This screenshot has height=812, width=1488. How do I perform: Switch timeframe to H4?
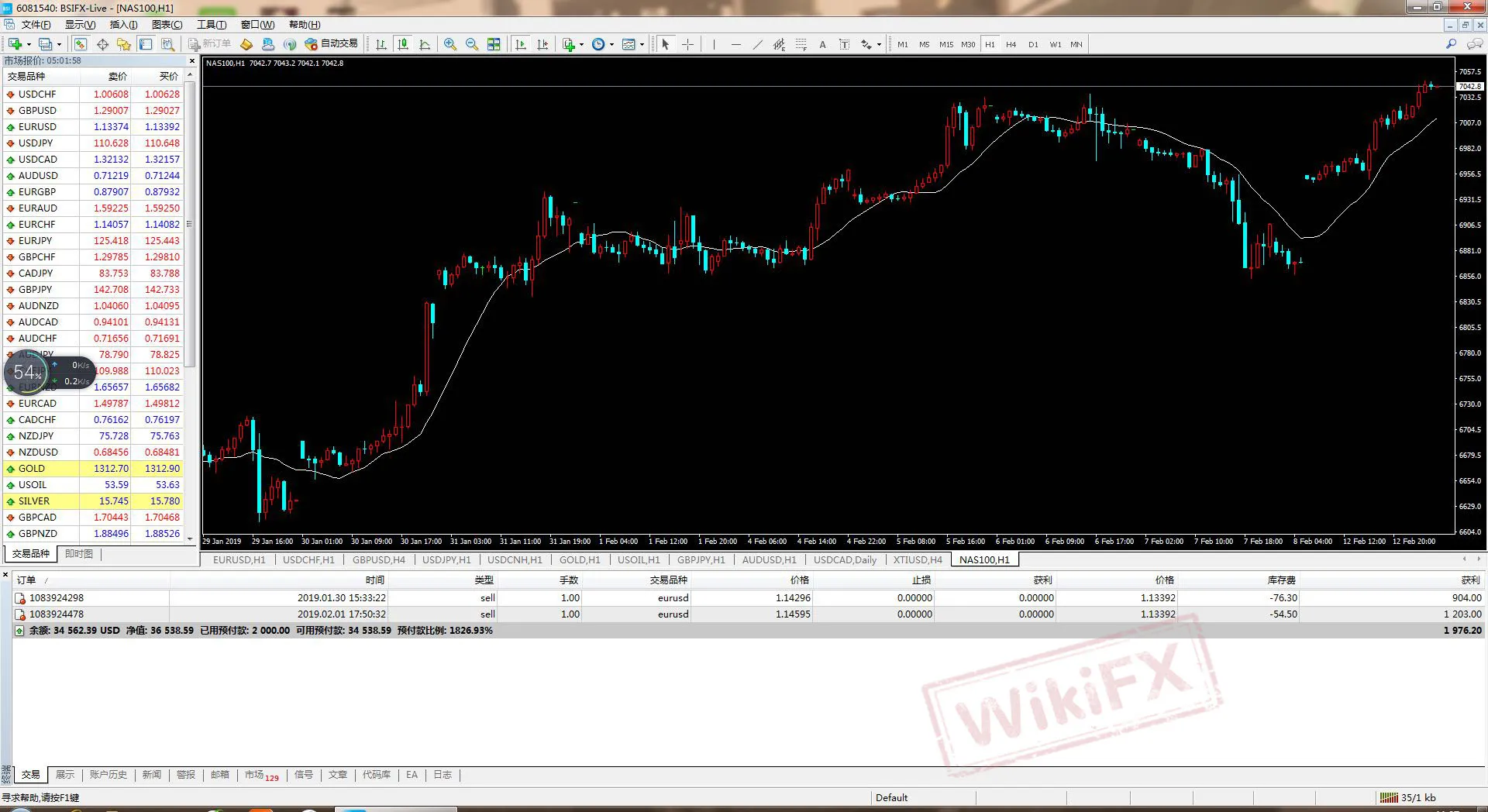1011,45
